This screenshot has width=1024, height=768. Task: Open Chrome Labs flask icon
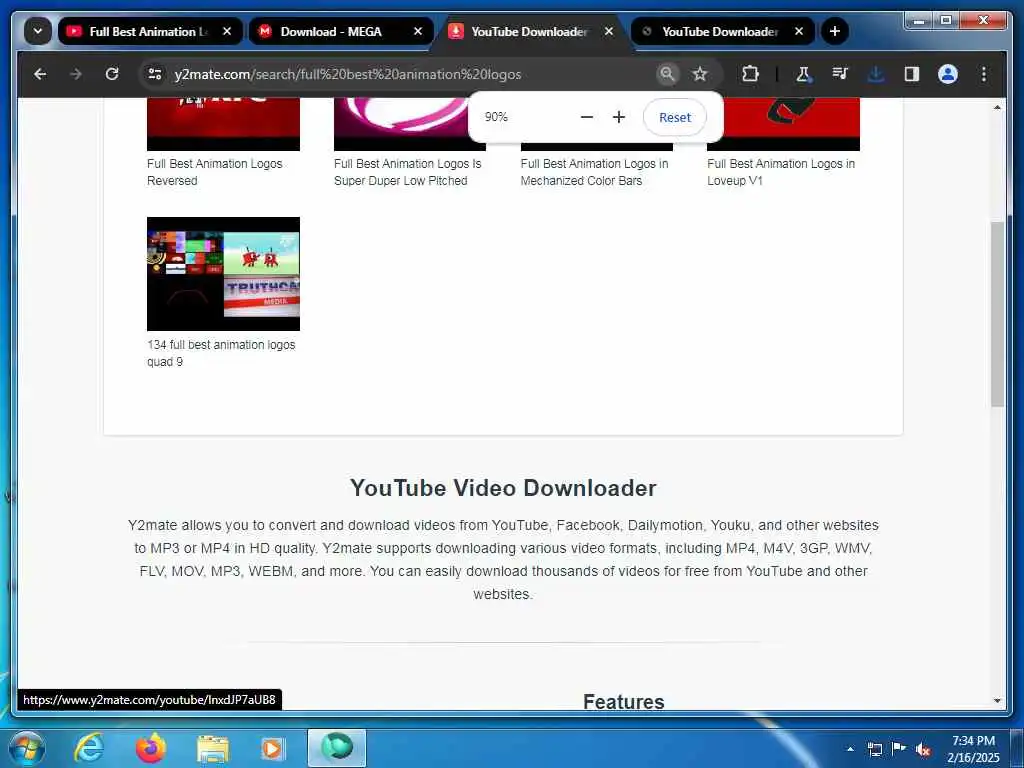pyautogui.click(x=803, y=74)
